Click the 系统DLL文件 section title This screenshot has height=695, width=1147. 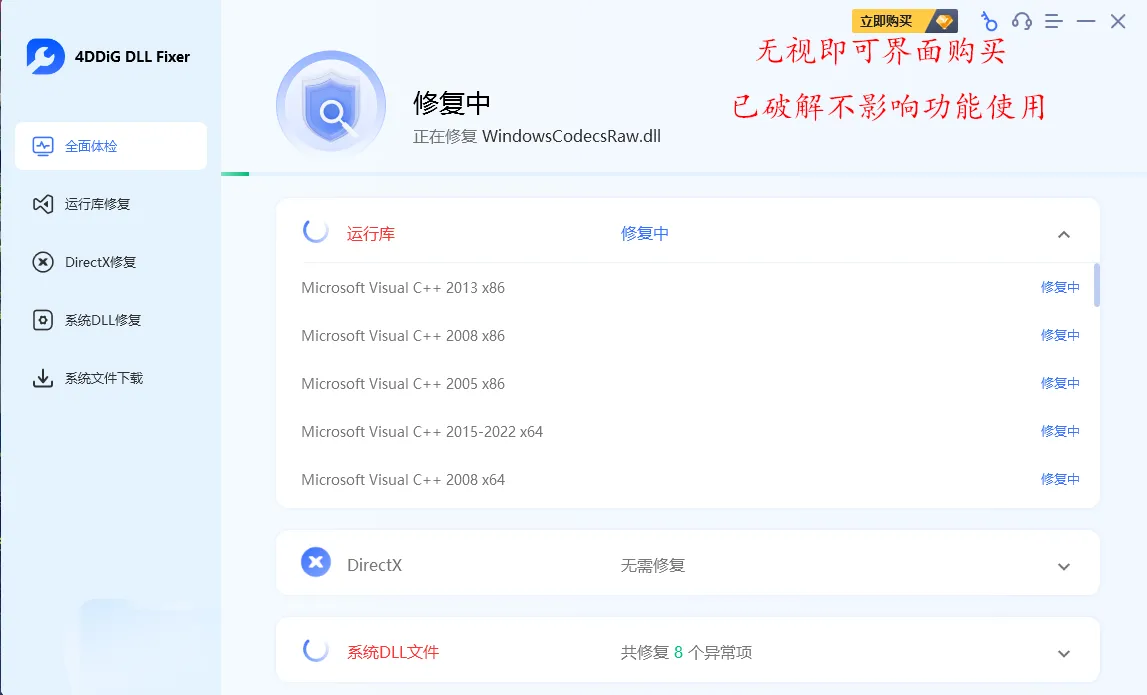[x=393, y=653]
